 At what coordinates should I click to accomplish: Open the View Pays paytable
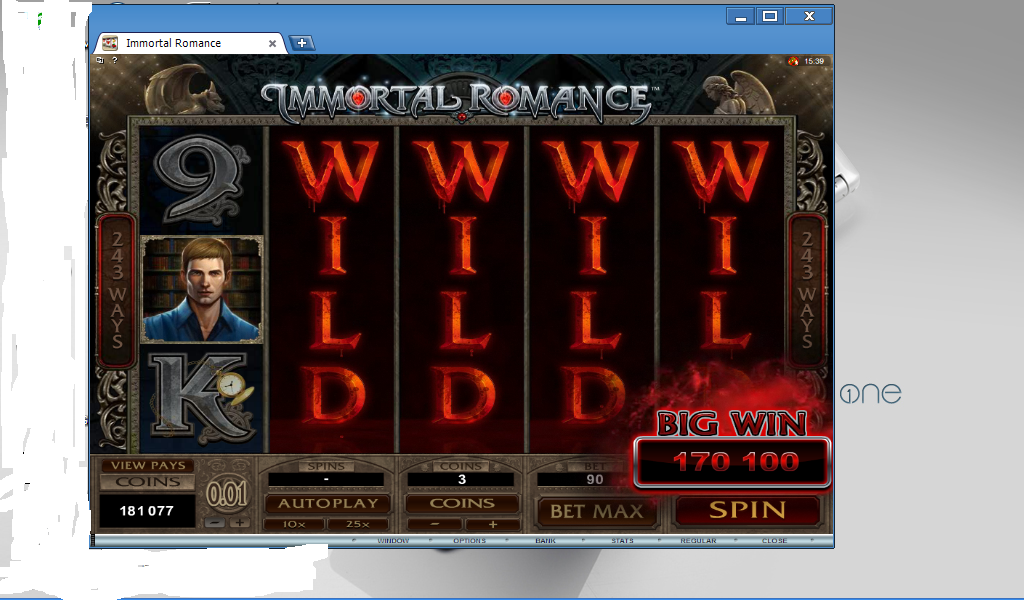coord(147,465)
